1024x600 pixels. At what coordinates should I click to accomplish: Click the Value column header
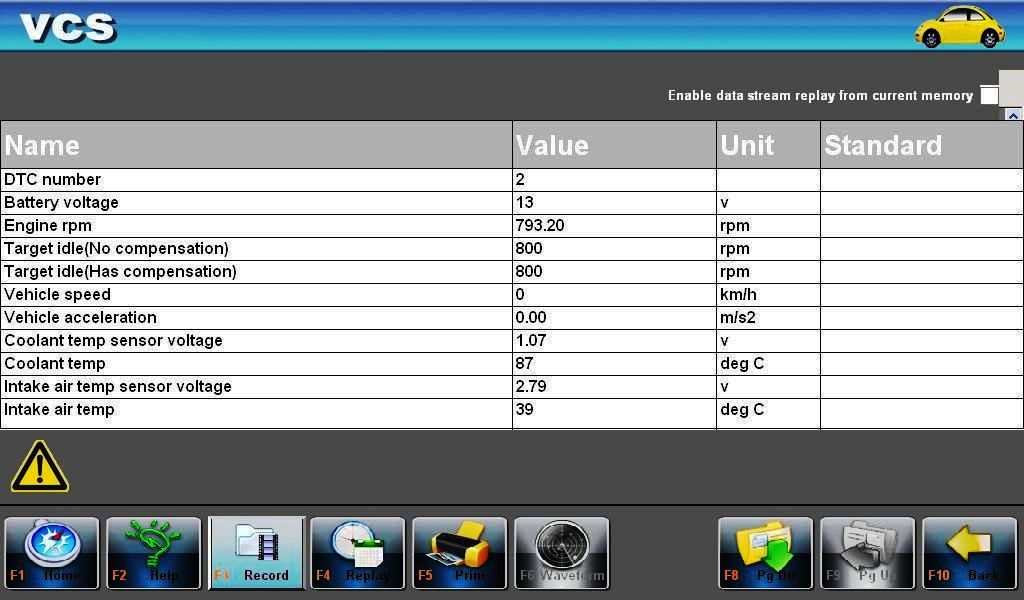point(615,145)
